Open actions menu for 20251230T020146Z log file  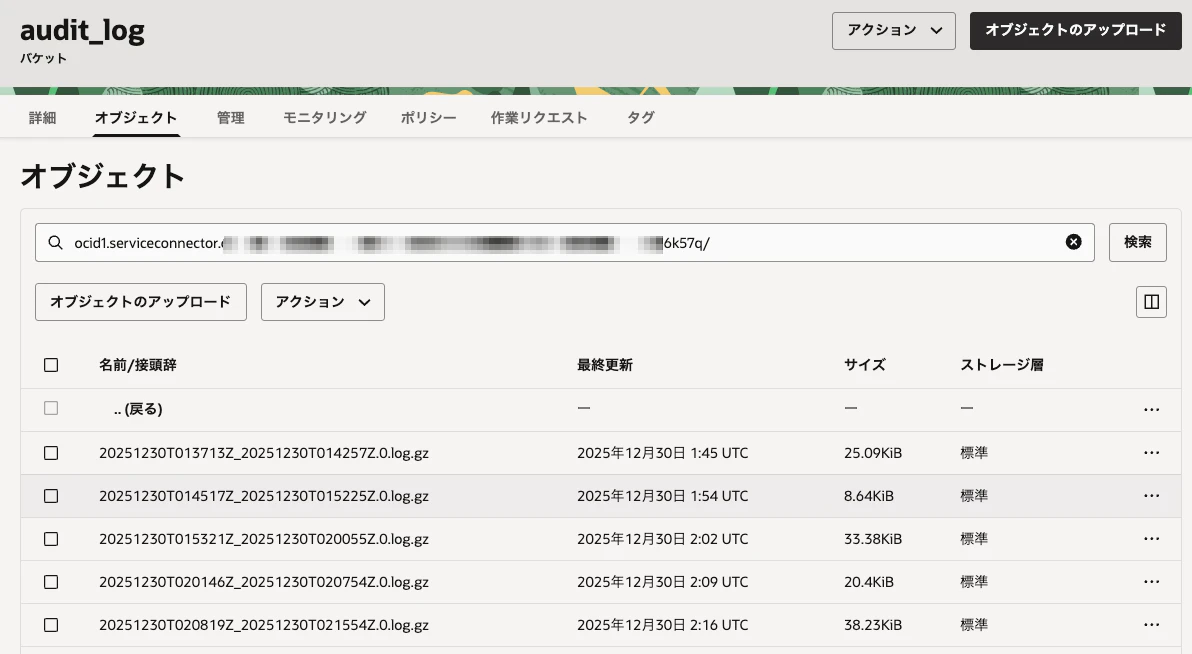(1152, 582)
